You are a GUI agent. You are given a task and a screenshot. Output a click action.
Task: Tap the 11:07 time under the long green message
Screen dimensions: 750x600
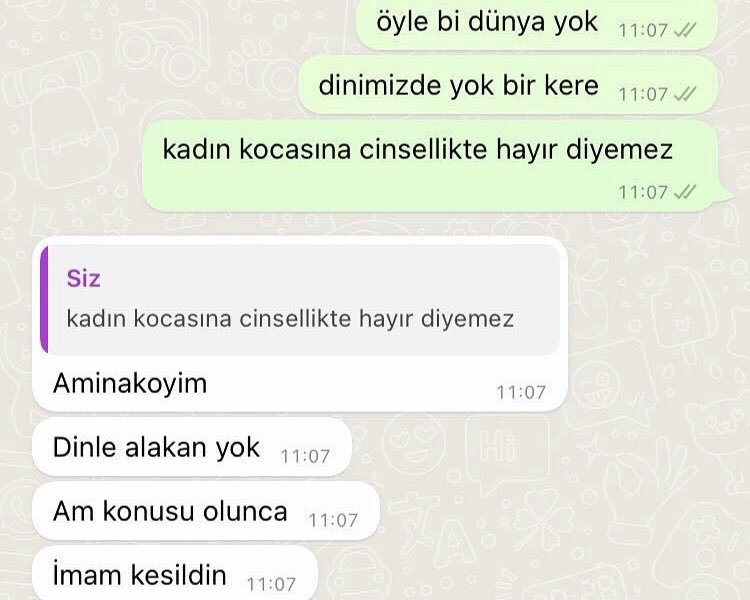(x=643, y=192)
